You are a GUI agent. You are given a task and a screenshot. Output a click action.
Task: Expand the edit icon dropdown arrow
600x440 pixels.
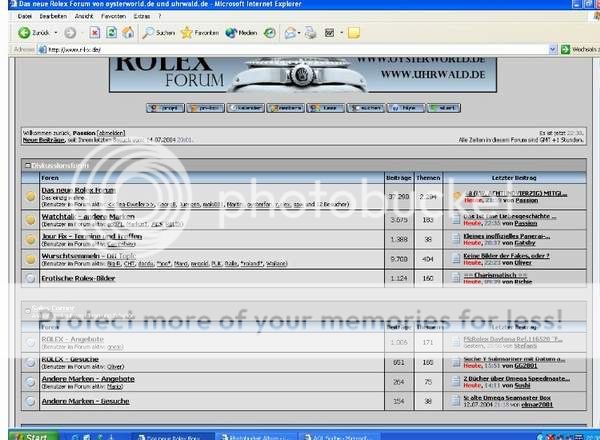click(x=342, y=33)
